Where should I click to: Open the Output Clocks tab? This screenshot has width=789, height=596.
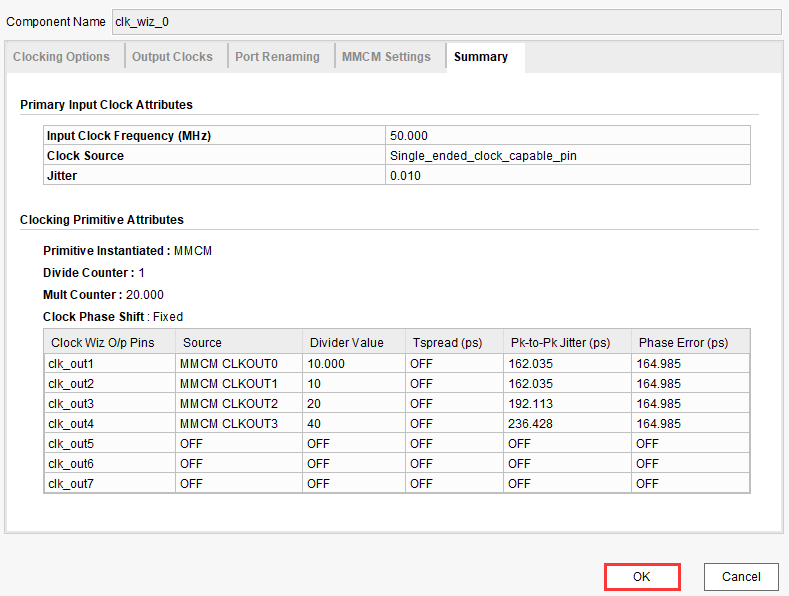pyautogui.click(x=173, y=57)
